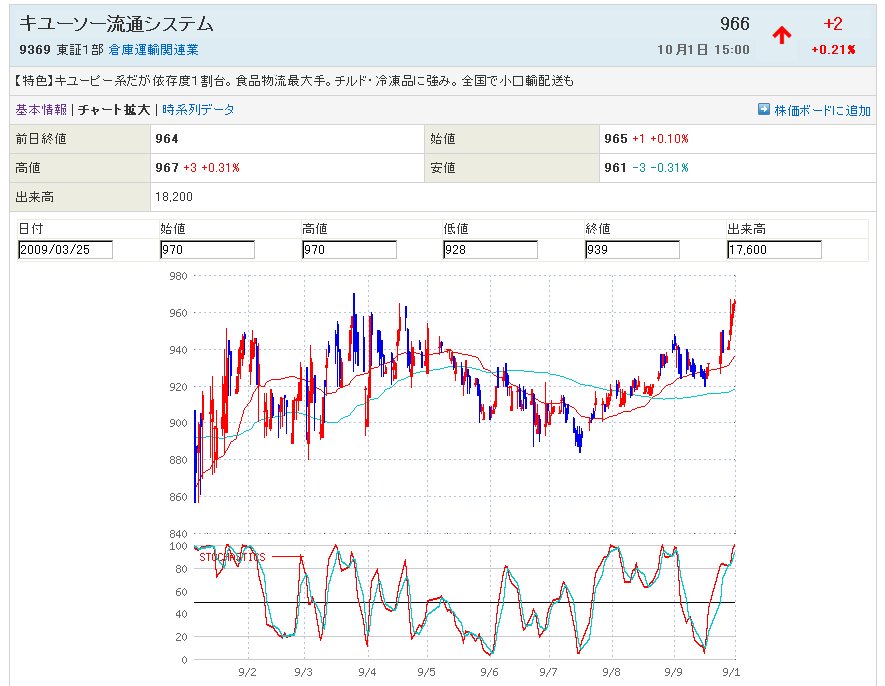Open the 基本情報 link
The height and width of the screenshot is (686, 885).
[41, 110]
